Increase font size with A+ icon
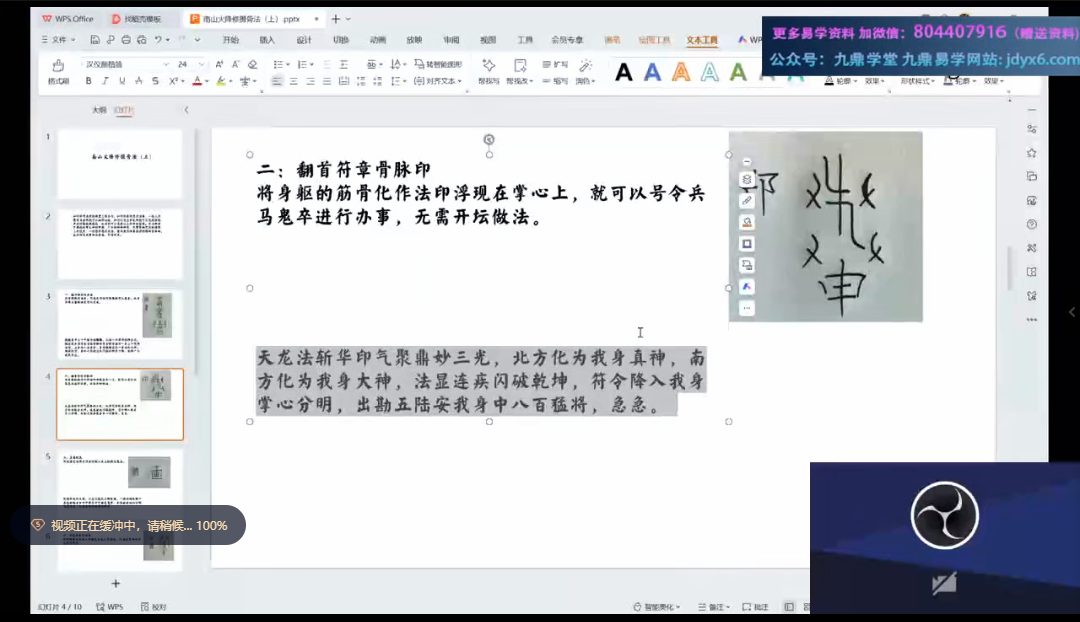The width and height of the screenshot is (1080, 622). tap(220, 64)
